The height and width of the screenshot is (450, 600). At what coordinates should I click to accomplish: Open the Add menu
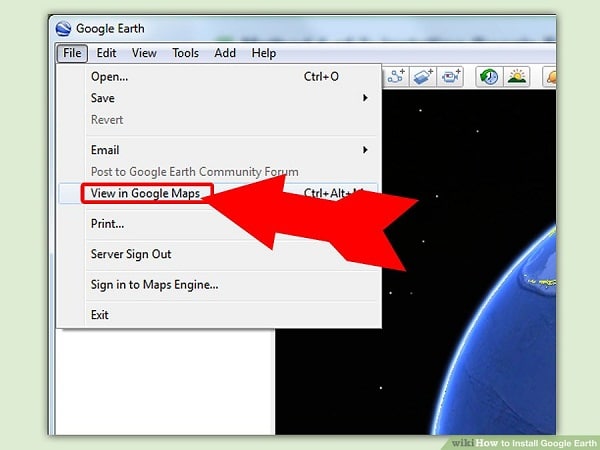coord(225,53)
